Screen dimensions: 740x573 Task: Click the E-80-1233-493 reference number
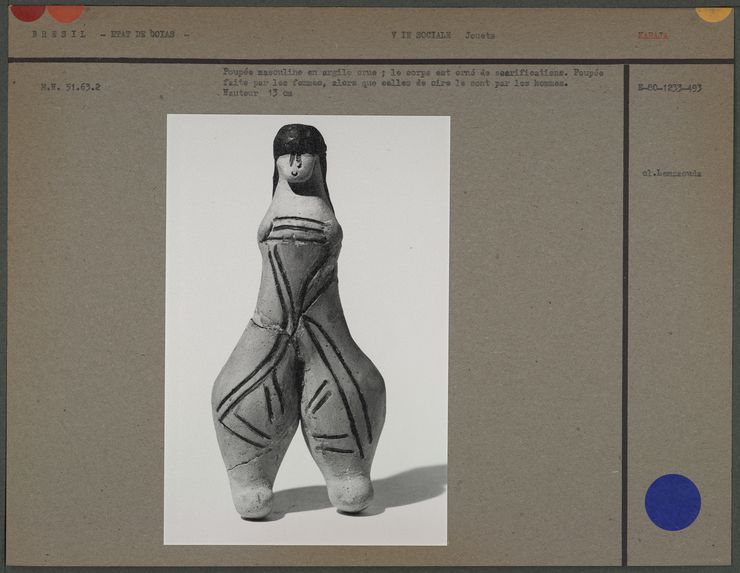[669, 88]
